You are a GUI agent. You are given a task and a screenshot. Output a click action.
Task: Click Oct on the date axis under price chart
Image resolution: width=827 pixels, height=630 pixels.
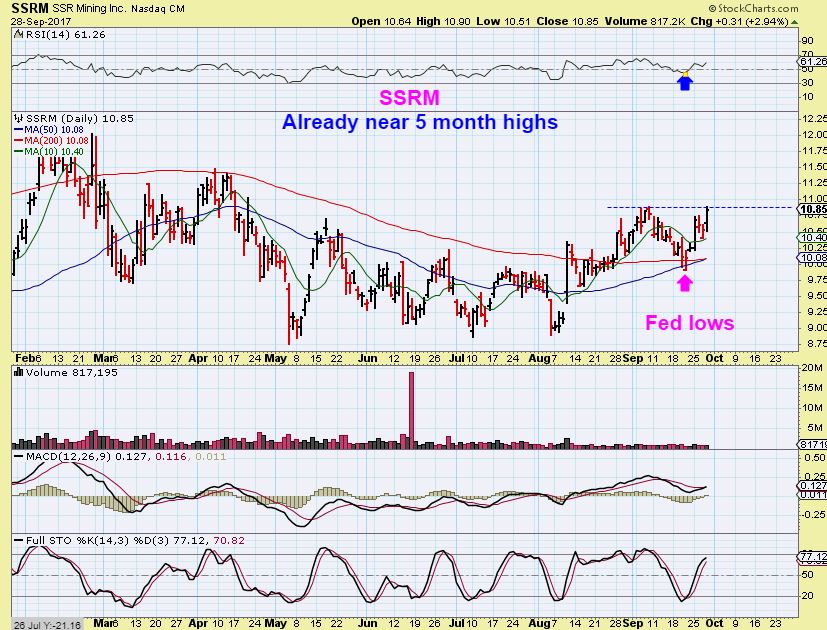coord(714,358)
